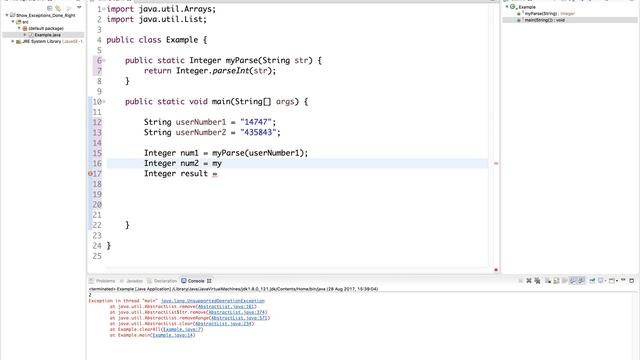The height and width of the screenshot is (360, 640).
Task: Select the src folder item
Action: pyautogui.click(x=25, y=22)
